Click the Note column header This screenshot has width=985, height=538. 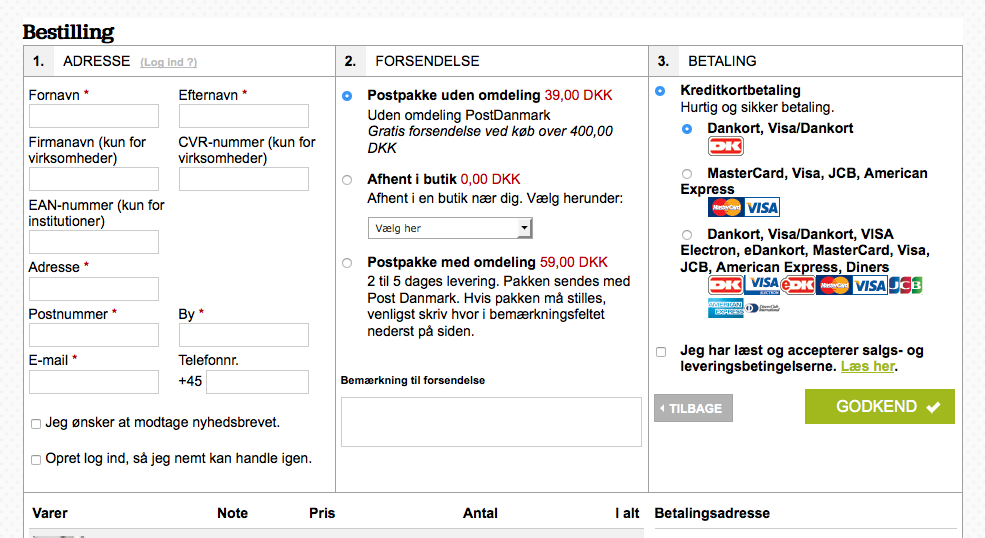point(232,513)
